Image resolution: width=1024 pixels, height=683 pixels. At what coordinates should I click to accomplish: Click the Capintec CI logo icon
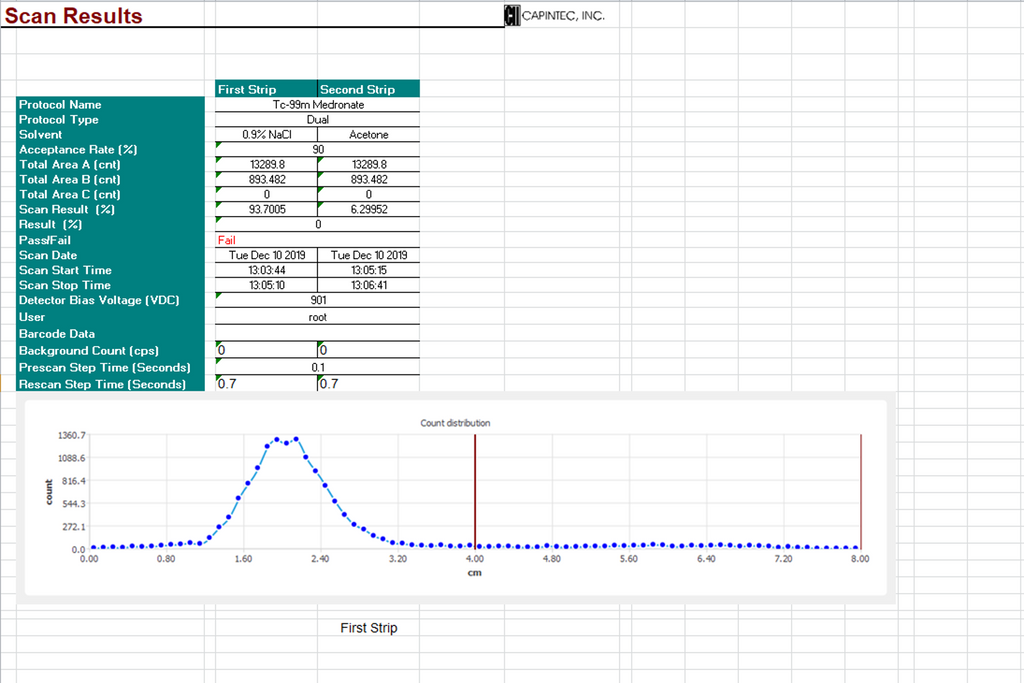(x=511, y=15)
